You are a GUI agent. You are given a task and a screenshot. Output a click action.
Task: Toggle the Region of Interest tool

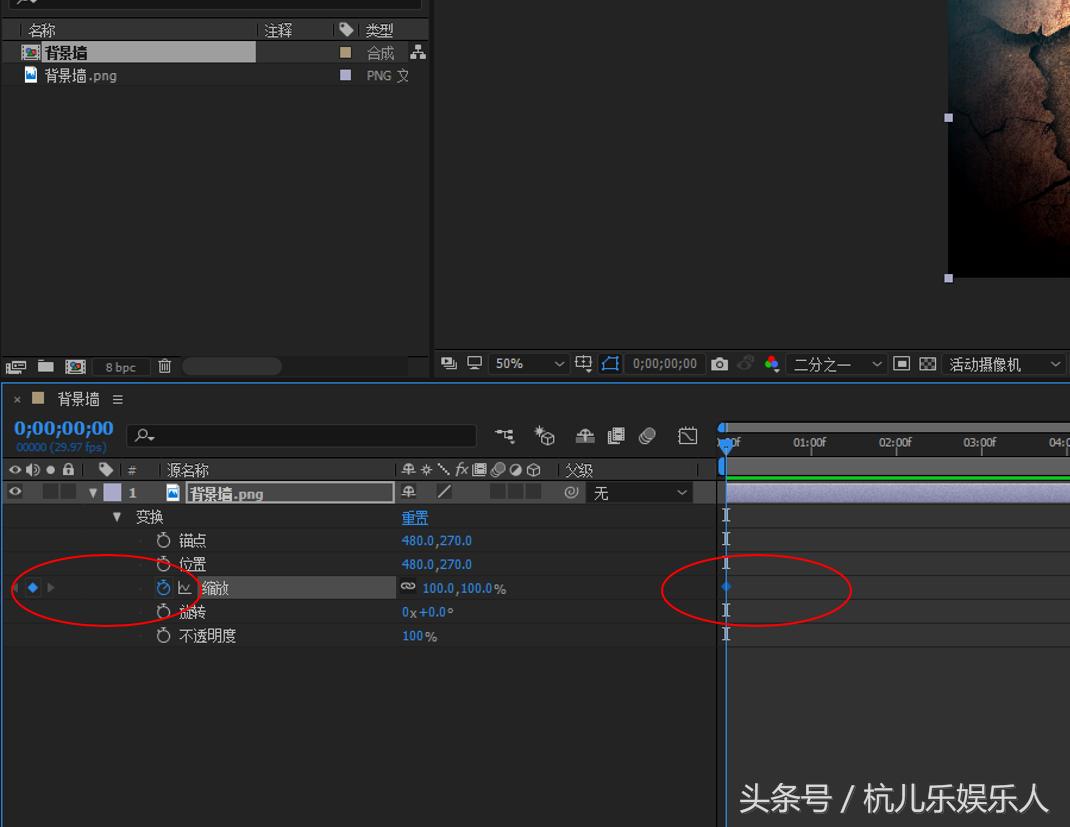point(610,364)
